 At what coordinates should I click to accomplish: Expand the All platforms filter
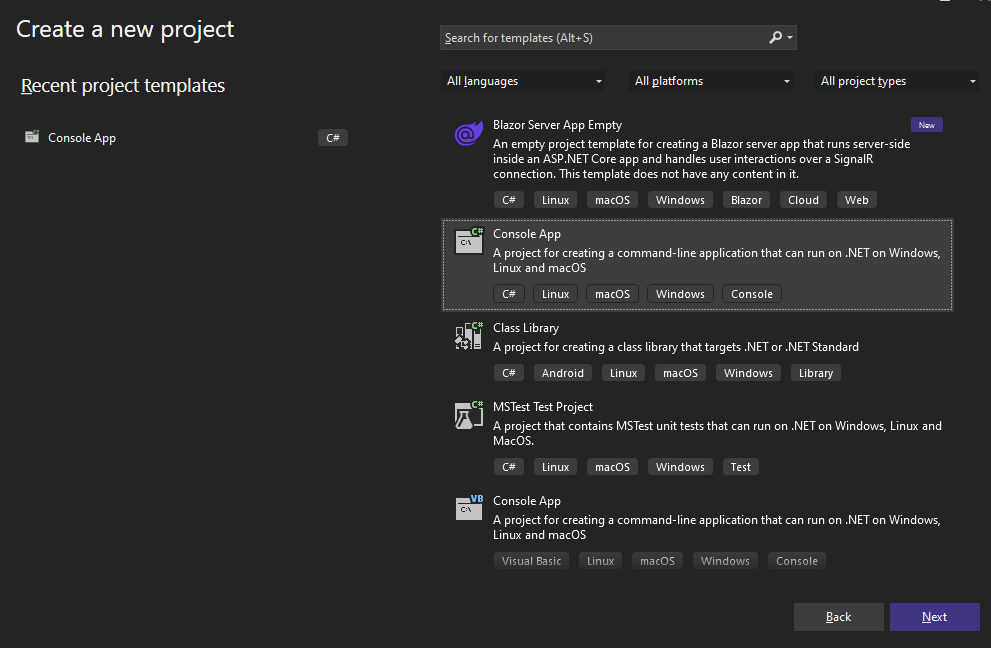coord(712,81)
